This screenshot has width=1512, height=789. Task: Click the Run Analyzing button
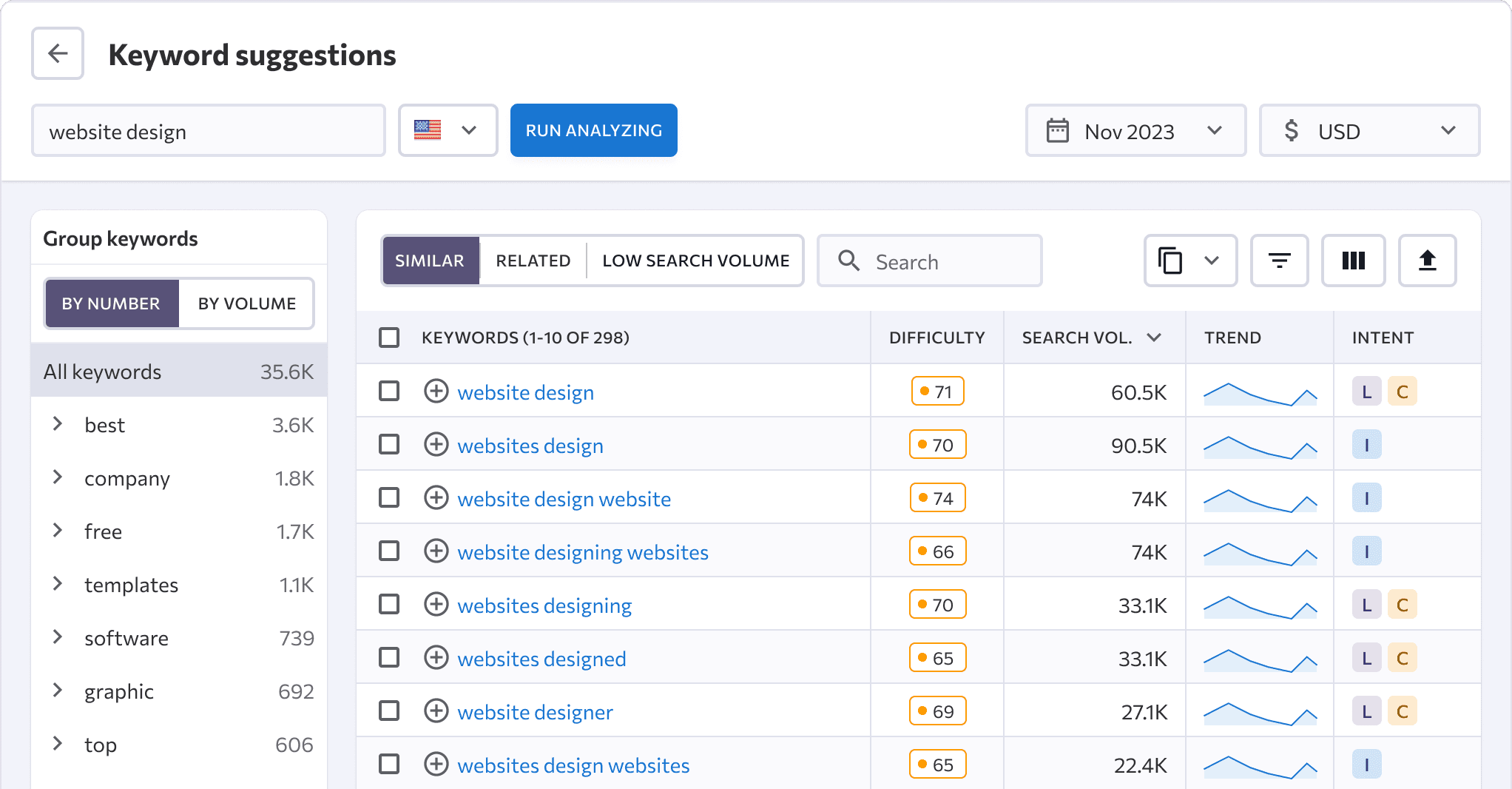pyautogui.click(x=594, y=130)
